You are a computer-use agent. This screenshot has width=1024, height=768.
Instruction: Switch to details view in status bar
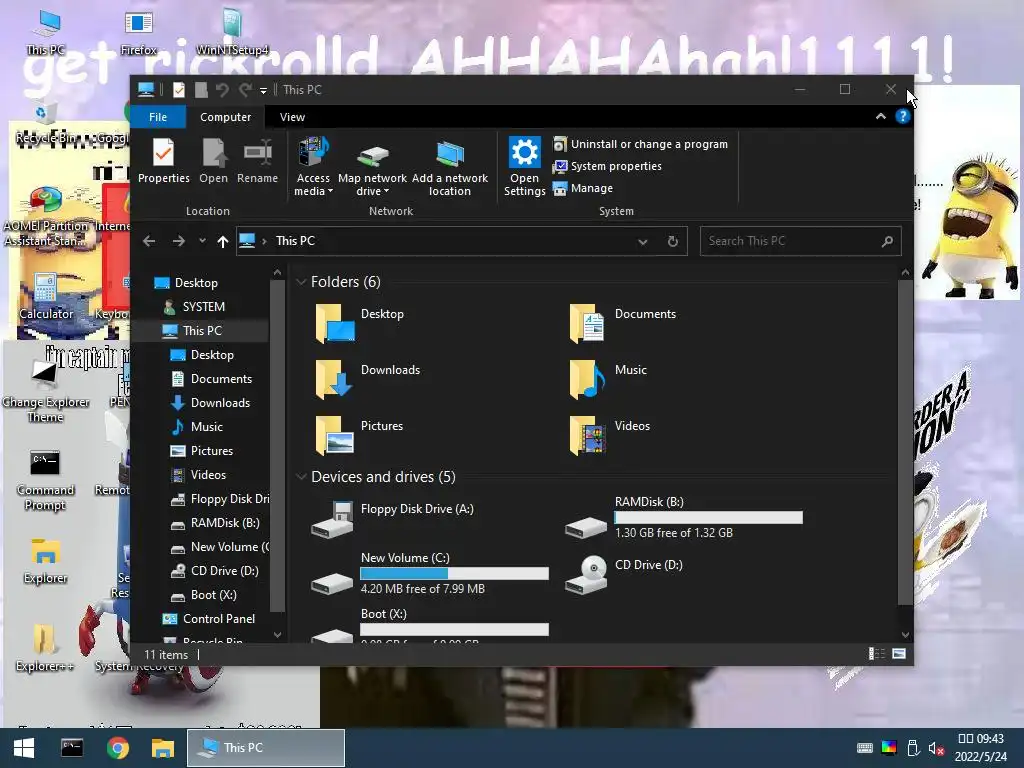click(x=876, y=654)
